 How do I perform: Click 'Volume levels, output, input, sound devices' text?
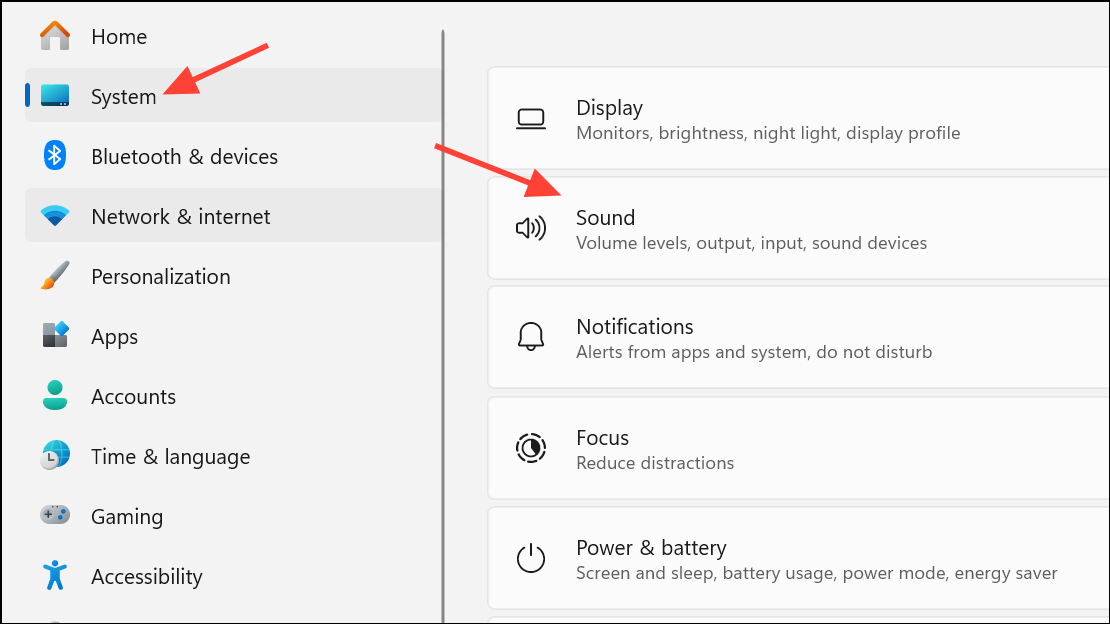[751, 243]
